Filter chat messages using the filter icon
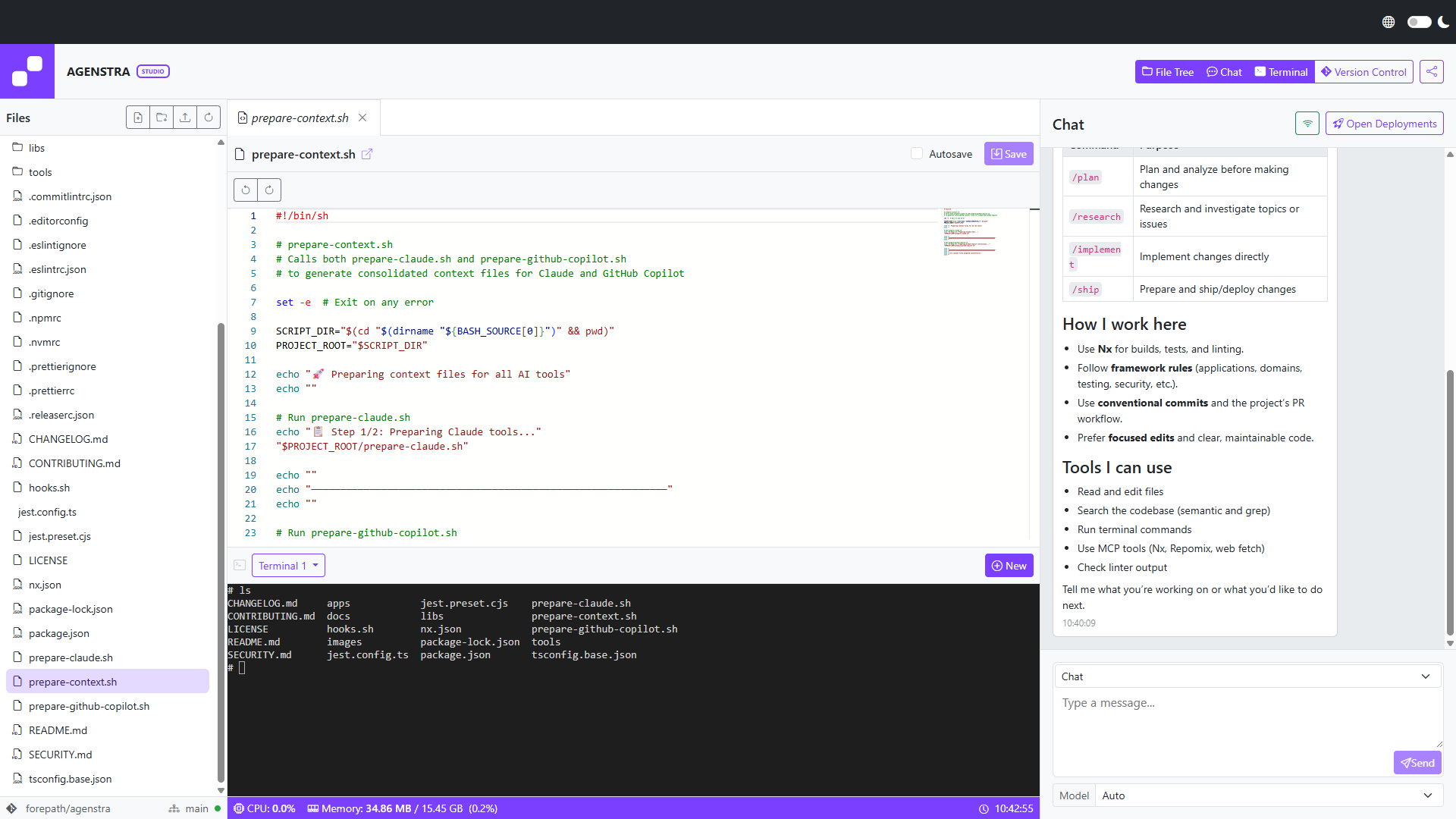Image resolution: width=1456 pixels, height=819 pixels. pos(1307,123)
